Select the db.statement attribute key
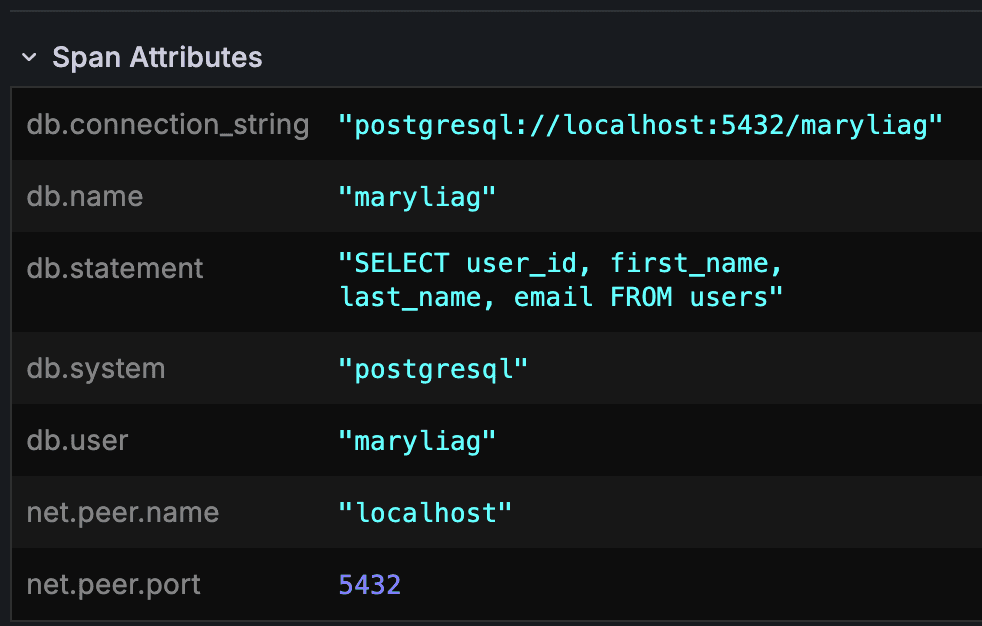 114,268
